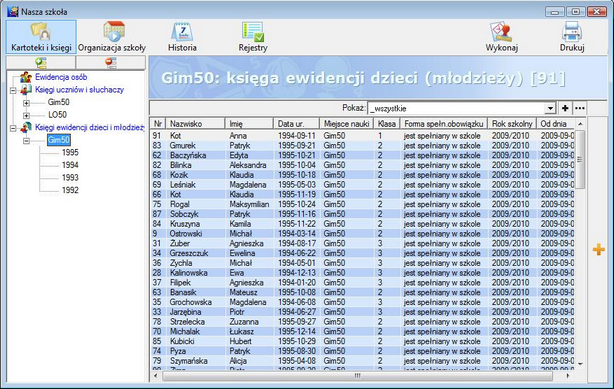Collapse Księgi uczniów i słuchaczy branch
Screen dimensions: 614x389
[13, 90]
